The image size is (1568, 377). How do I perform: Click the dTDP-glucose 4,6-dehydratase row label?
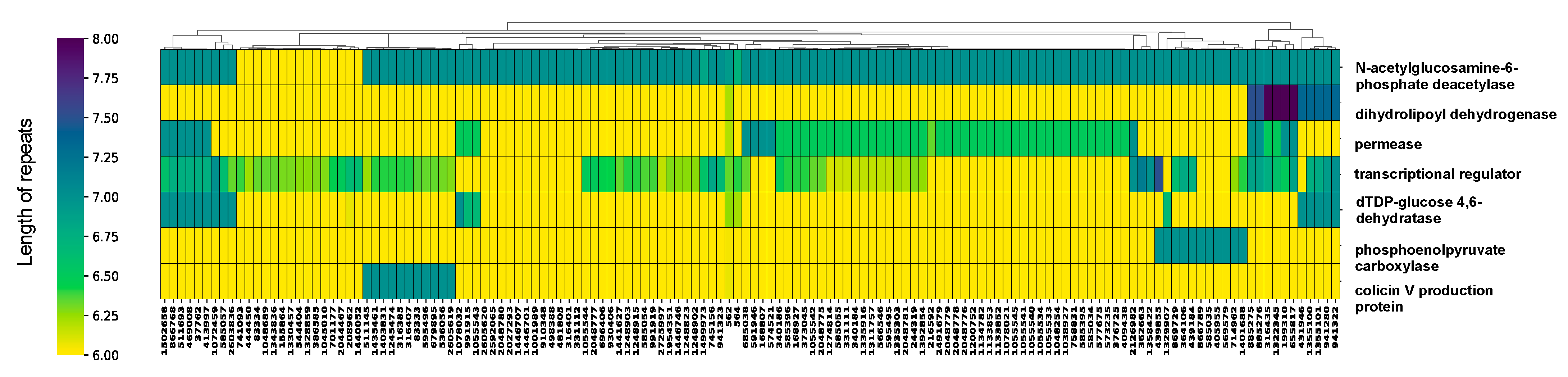tap(1418, 210)
